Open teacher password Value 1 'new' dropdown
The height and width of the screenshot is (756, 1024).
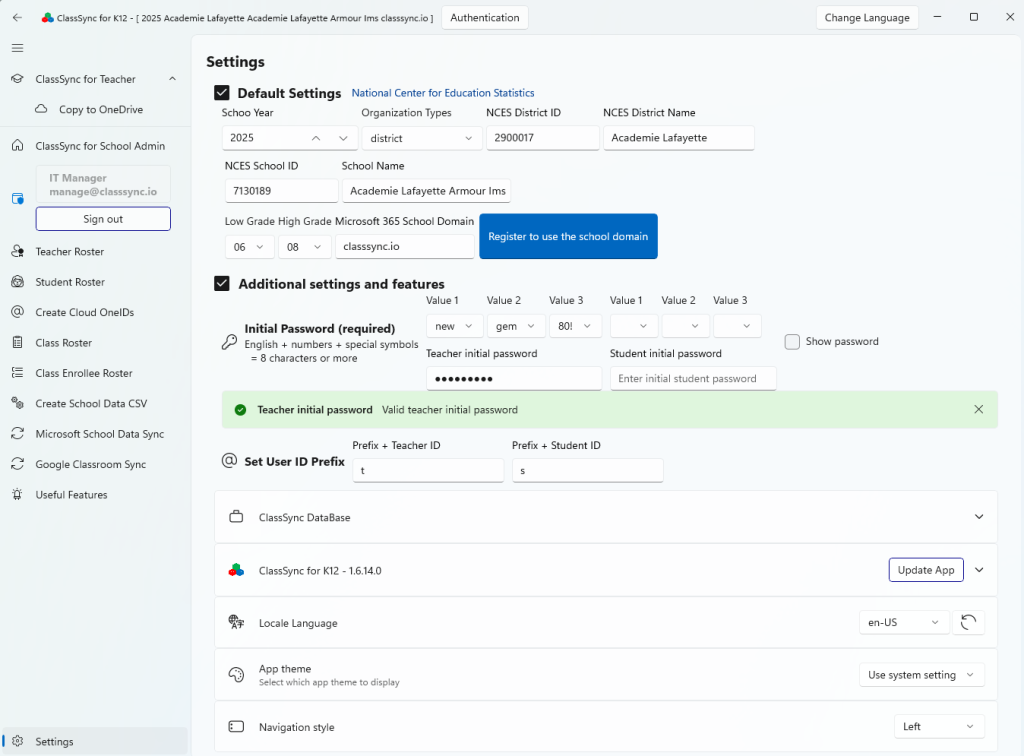tap(455, 326)
